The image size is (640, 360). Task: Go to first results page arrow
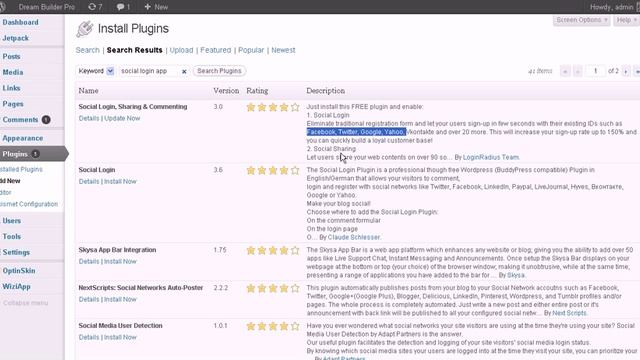click(565, 71)
